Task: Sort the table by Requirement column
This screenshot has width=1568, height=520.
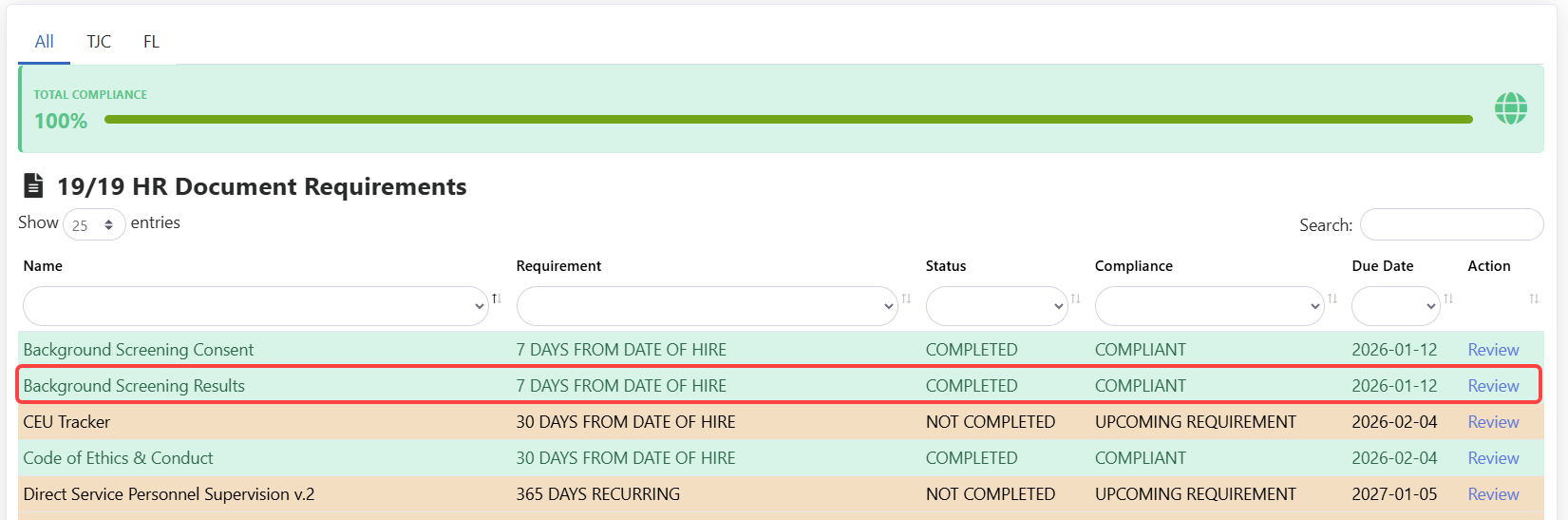Action: [x=906, y=299]
